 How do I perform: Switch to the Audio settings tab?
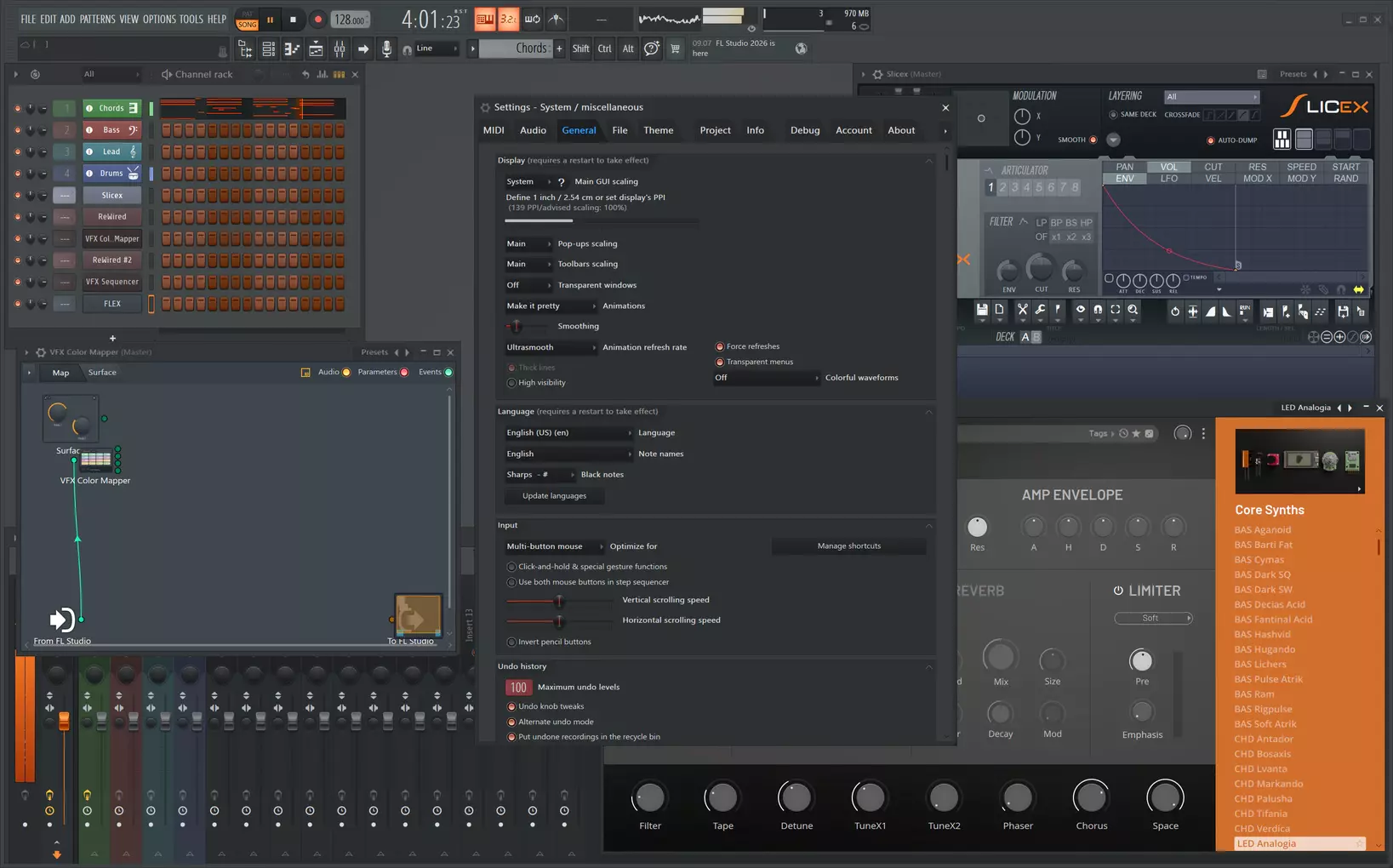(x=533, y=130)
